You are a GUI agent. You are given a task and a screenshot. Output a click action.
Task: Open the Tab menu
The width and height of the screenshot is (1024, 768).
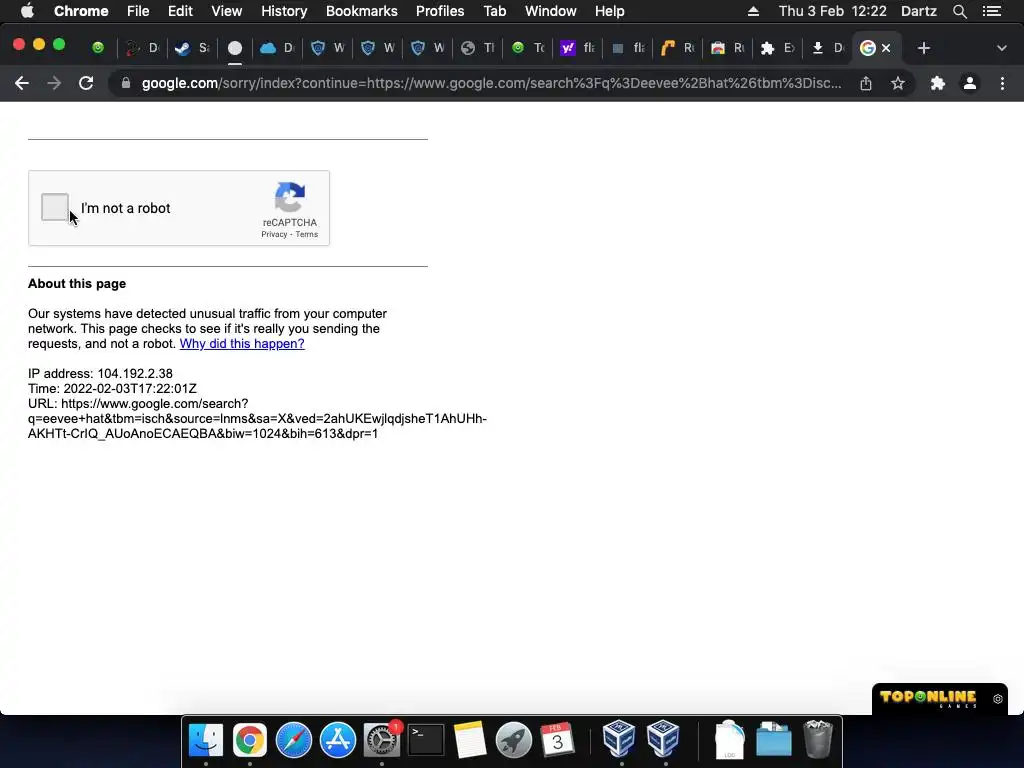[494, 11]
